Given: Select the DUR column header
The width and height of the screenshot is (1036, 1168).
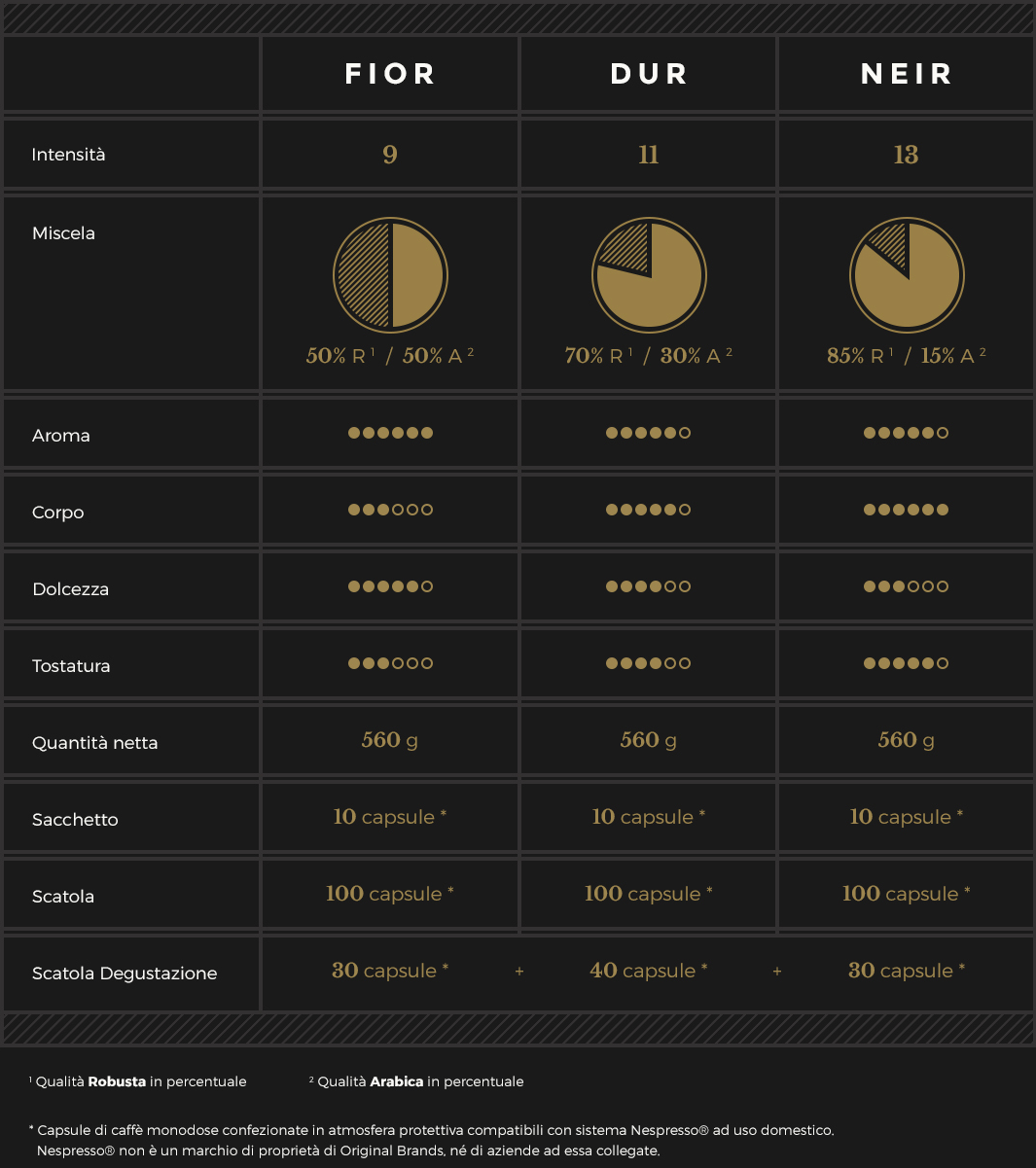Looking at the screenshot, I should [x=649, y=74].
